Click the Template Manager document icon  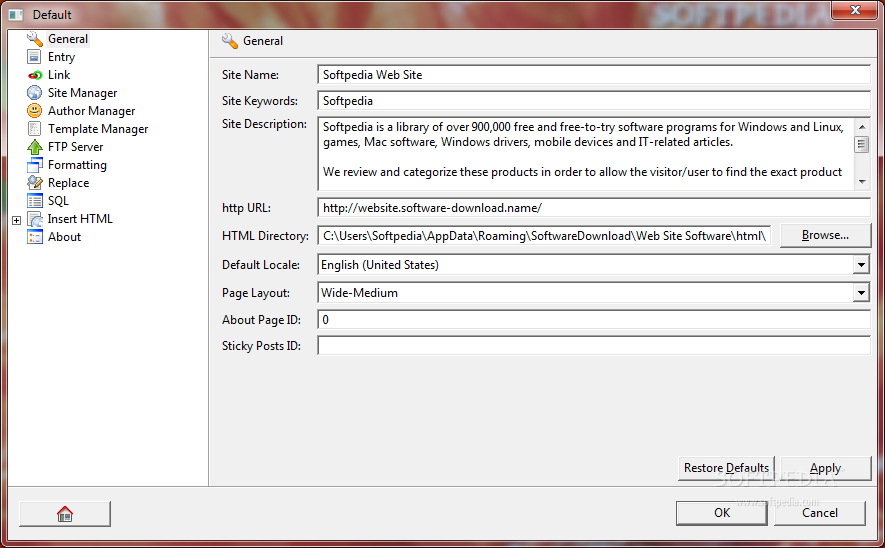click(34, 129)
